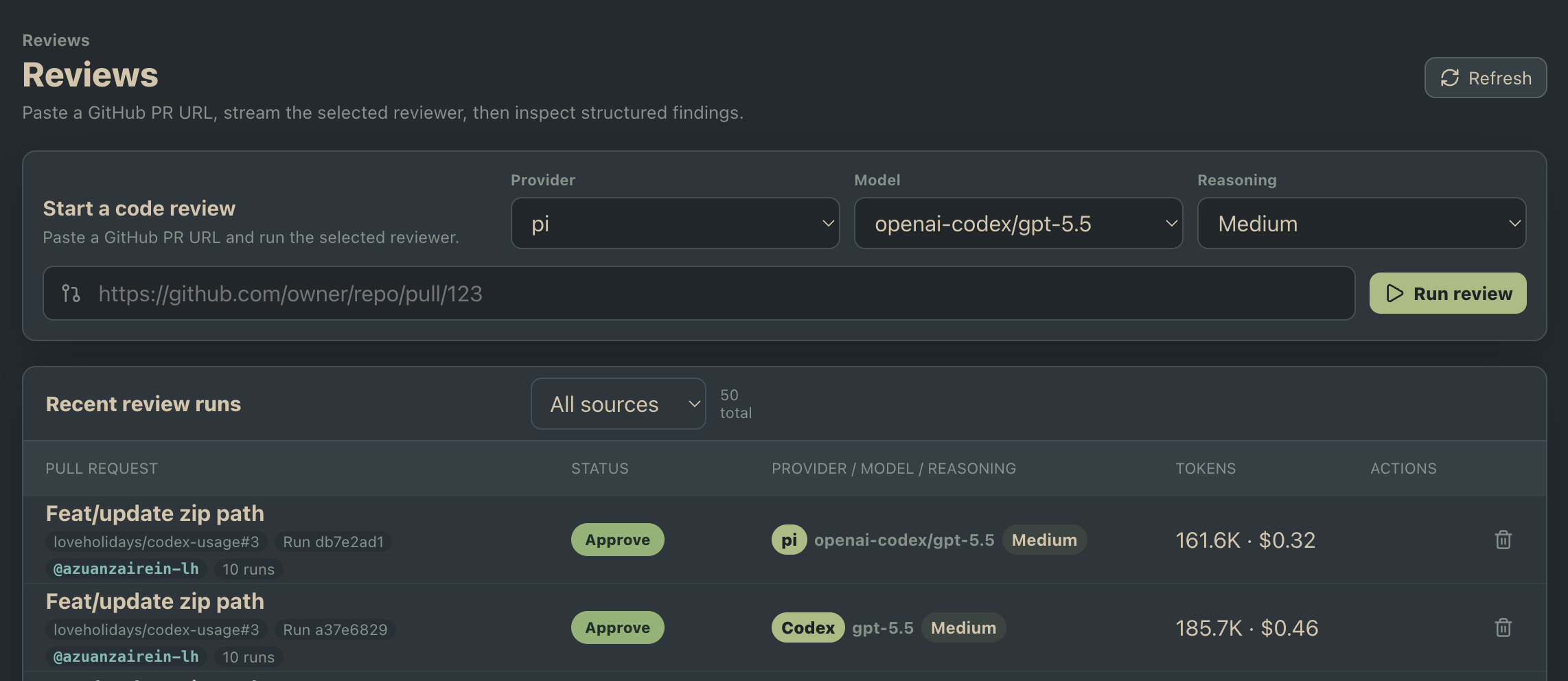Open second Feat/update zip path pull request

pos(154,601)
